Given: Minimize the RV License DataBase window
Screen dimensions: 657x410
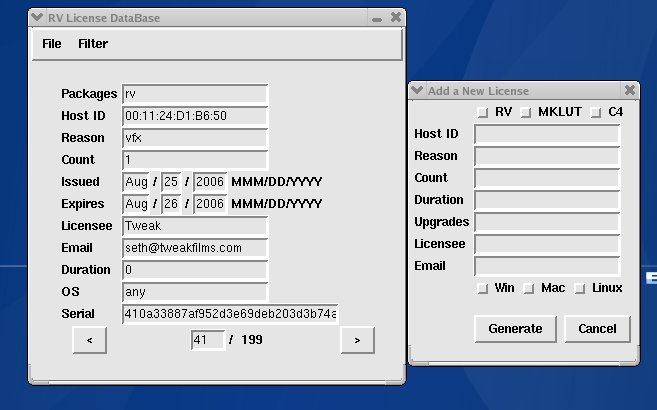Looking at the screenshot, I should tap(376, 18).
